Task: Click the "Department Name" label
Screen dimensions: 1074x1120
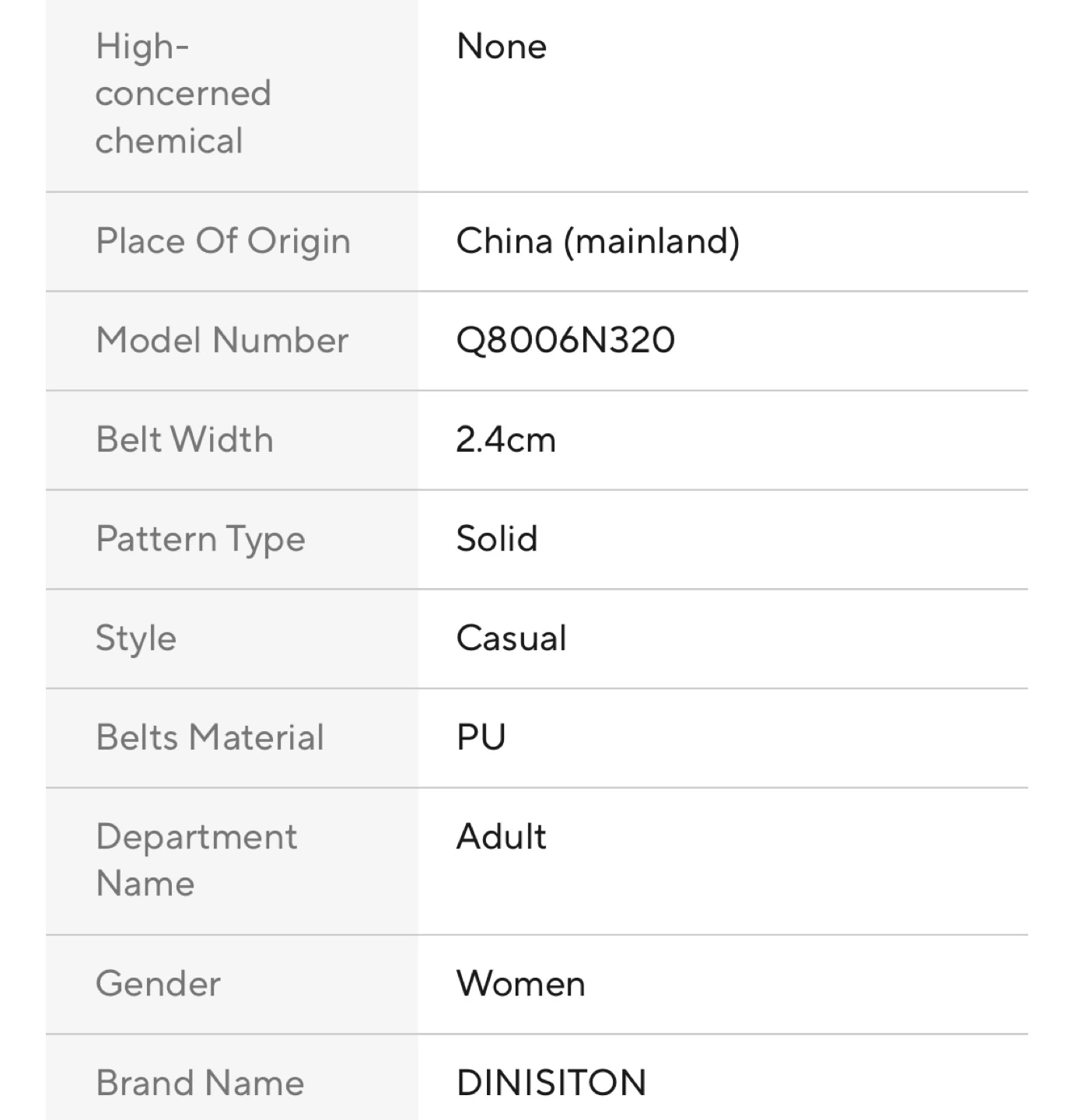Action: tap(196, 860)
